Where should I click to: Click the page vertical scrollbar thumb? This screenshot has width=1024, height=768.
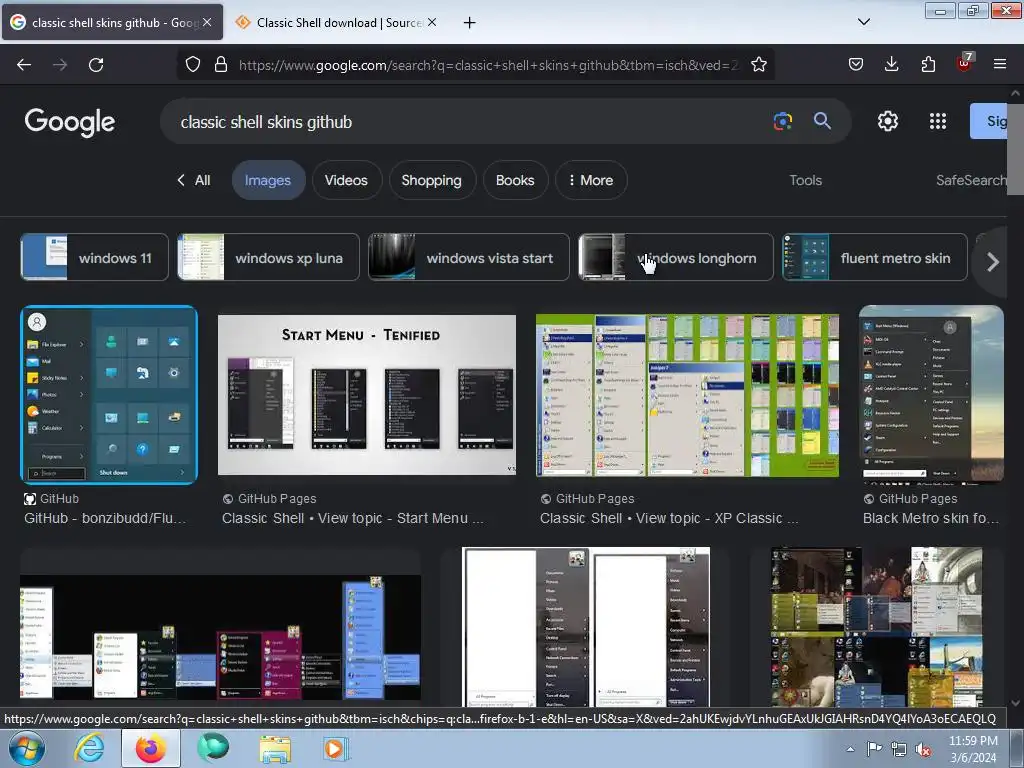1015,149
